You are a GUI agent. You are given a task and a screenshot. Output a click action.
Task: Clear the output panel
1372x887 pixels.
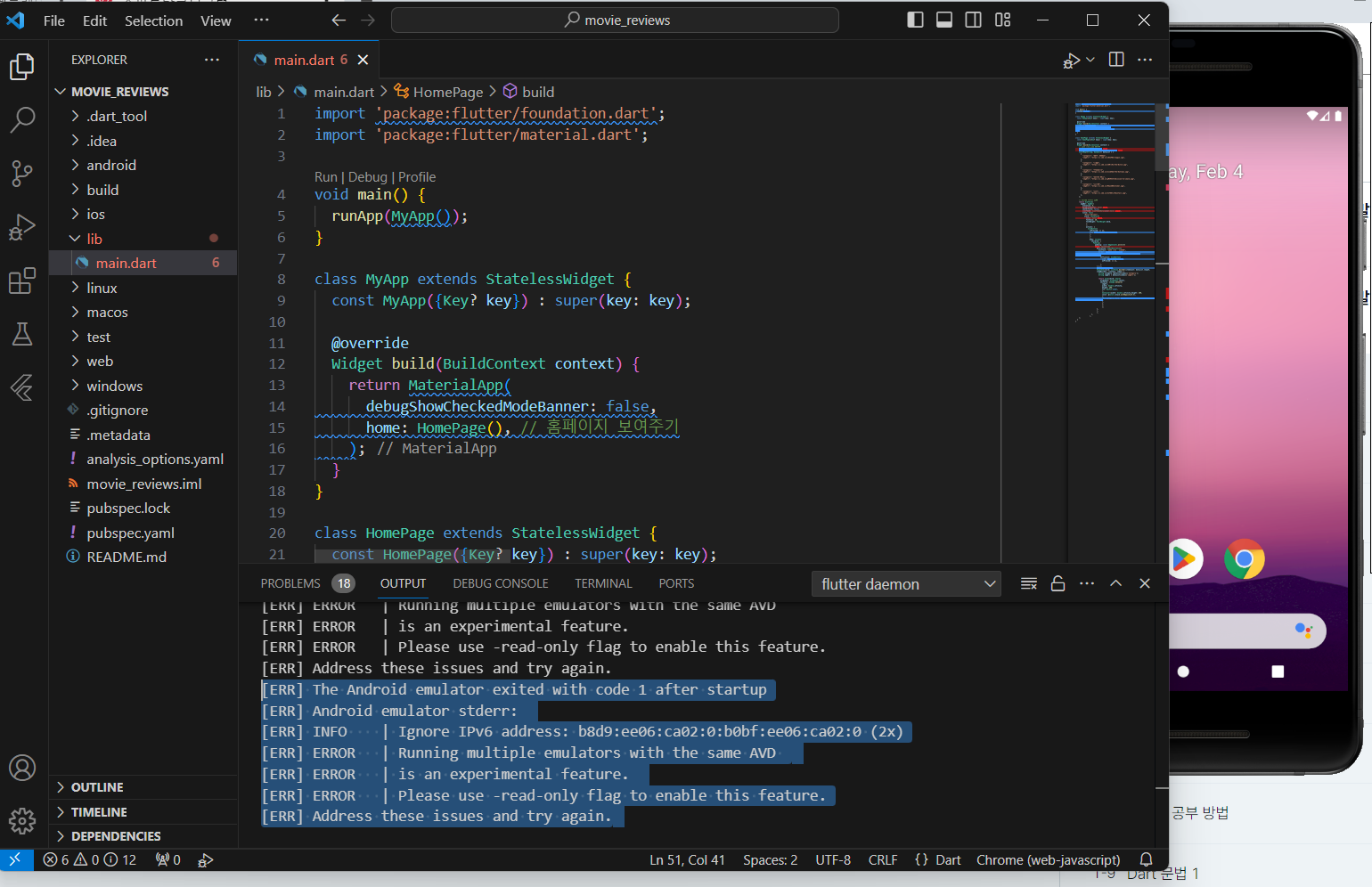coord(1029,583)
